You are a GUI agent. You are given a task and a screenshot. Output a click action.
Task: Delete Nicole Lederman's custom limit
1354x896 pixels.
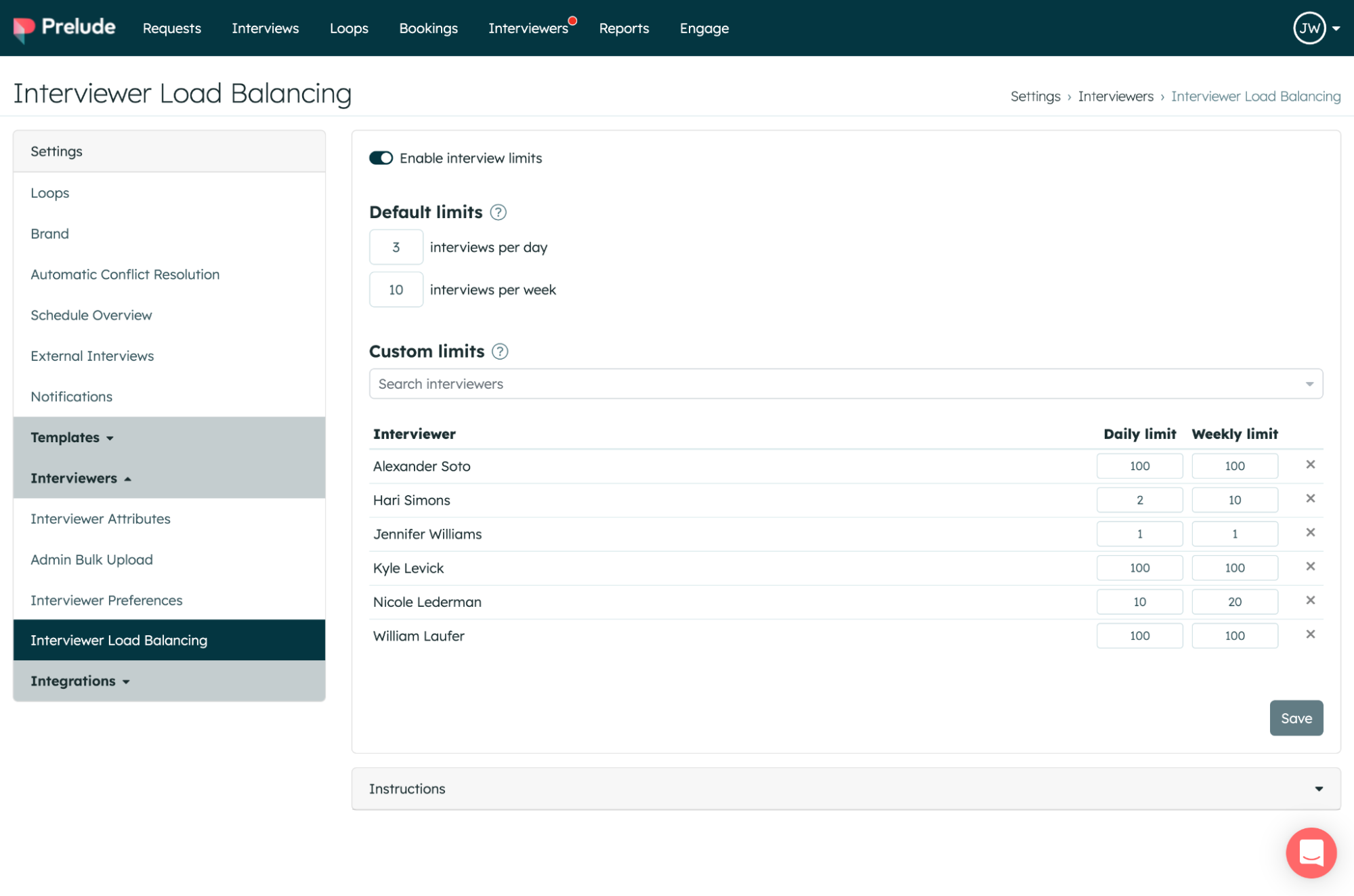click(1310, 601)
